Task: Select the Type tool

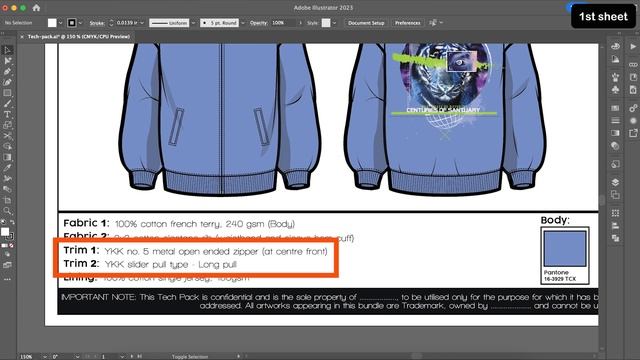Action: [7, 114]
